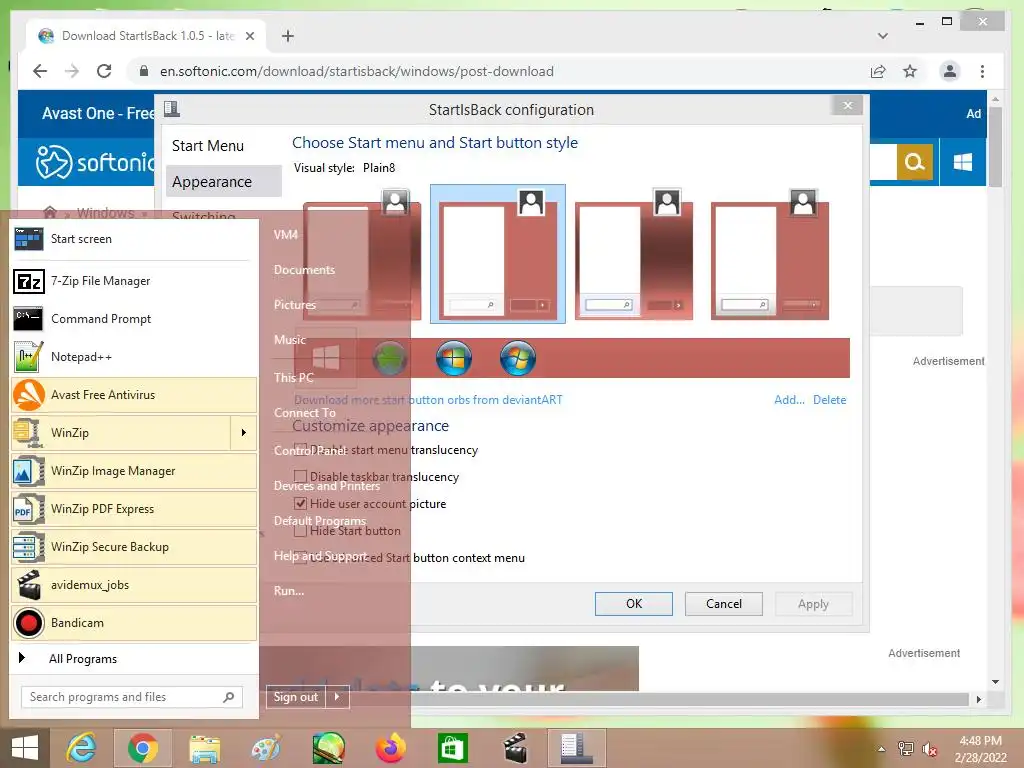1024x768 pixels.
Task: Open WinZip Image Manager
Action: [133, 471]
